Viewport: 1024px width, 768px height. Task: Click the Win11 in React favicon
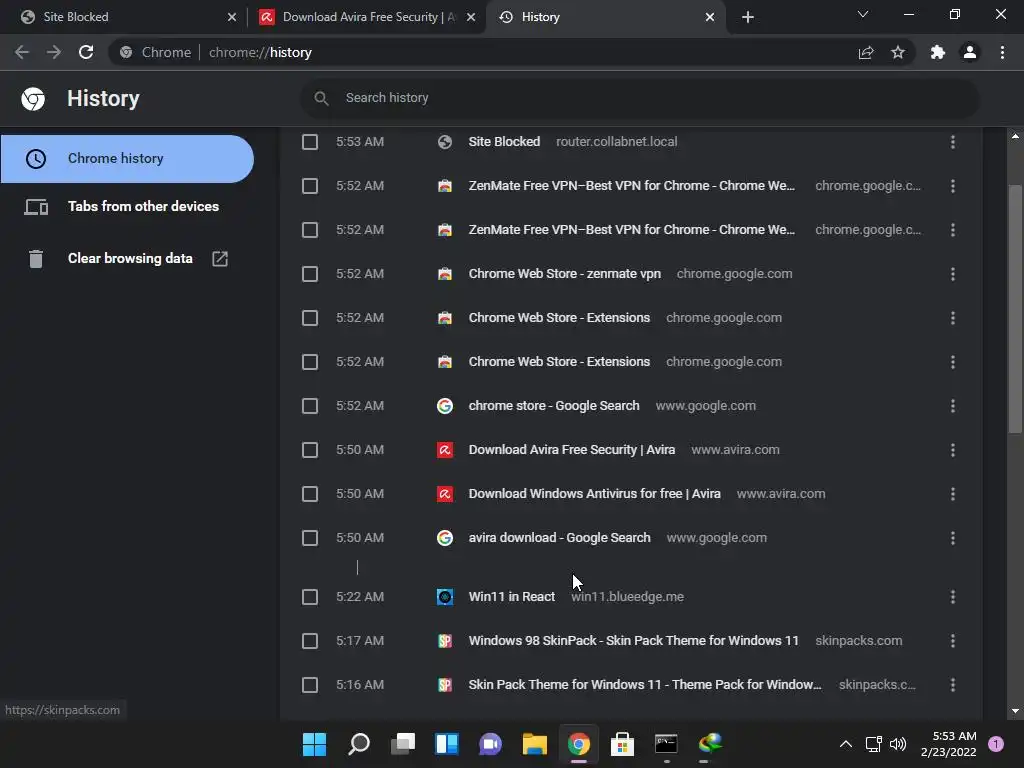(445, 597)
